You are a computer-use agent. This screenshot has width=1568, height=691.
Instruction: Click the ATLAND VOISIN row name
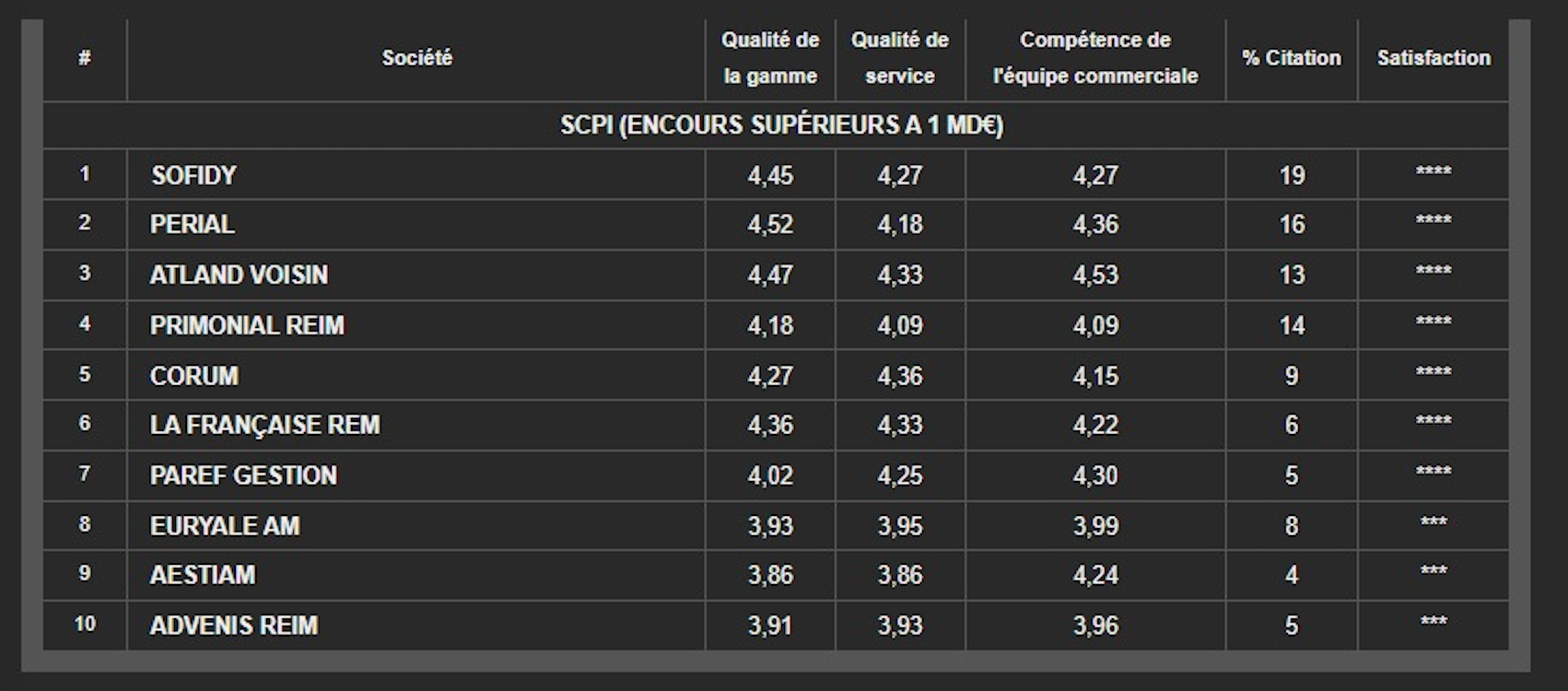coord(239,275)
